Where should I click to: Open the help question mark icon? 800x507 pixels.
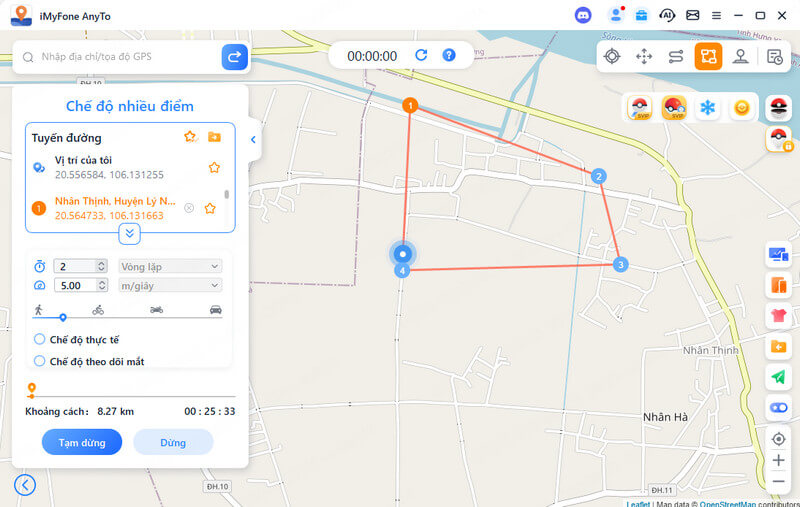click(x=448, y=55)
